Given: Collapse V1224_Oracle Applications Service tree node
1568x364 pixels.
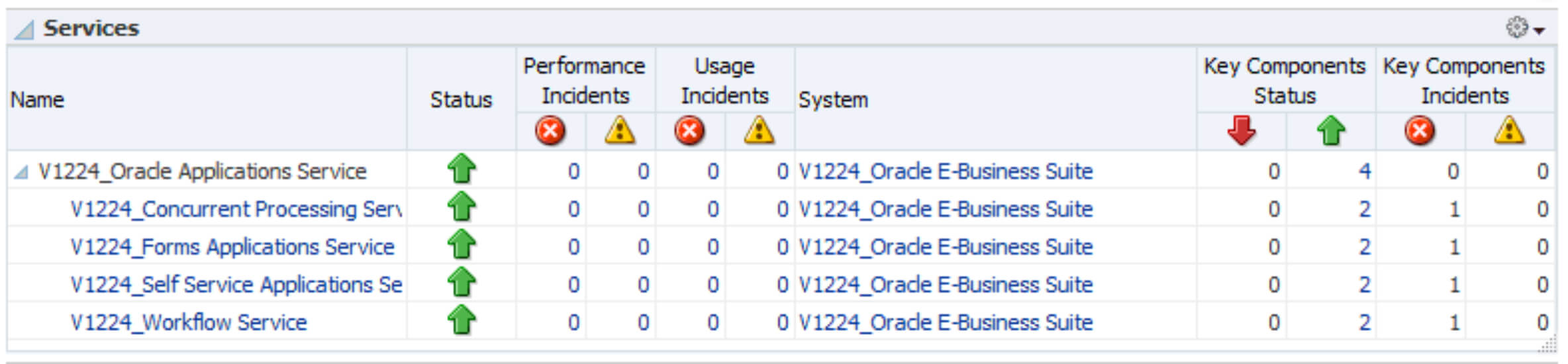Looking at the screenshot, I should [21, 172].
